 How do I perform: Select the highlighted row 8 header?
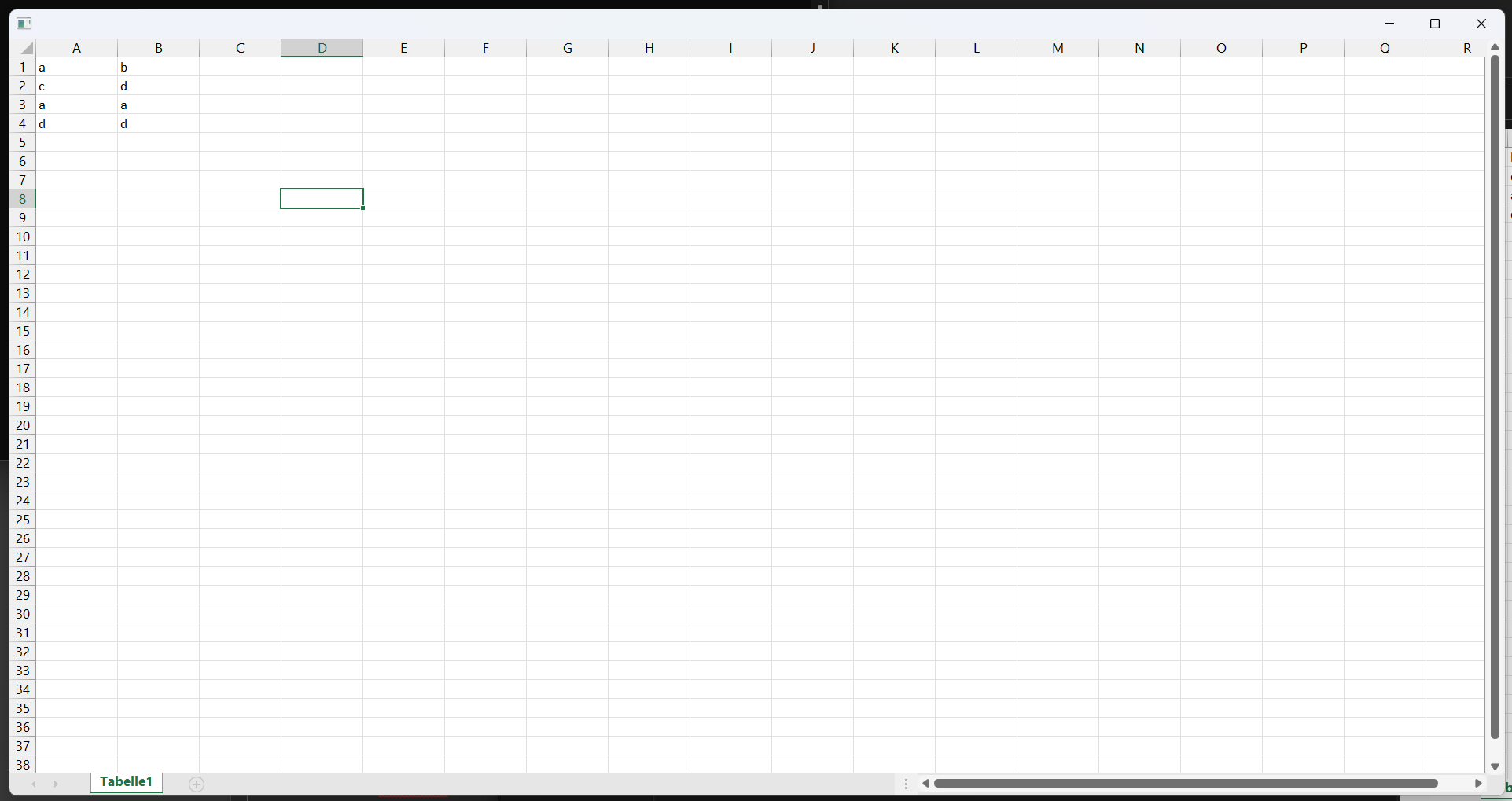[23, 199]
